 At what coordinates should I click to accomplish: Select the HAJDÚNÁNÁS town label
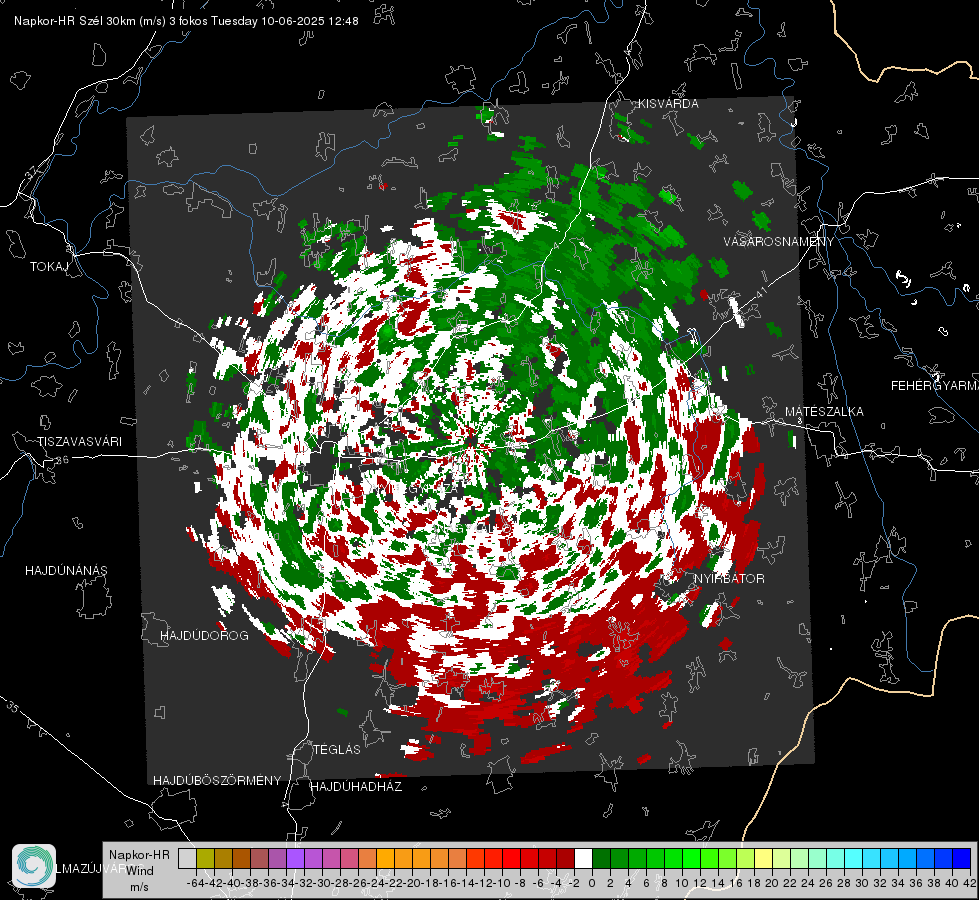pyautogui.click(x=66, y=571)
